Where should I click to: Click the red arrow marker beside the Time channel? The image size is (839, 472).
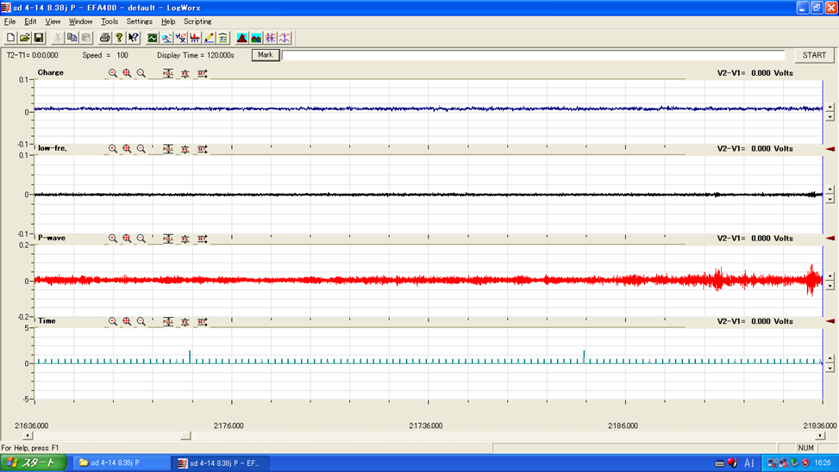click(830, 321)
